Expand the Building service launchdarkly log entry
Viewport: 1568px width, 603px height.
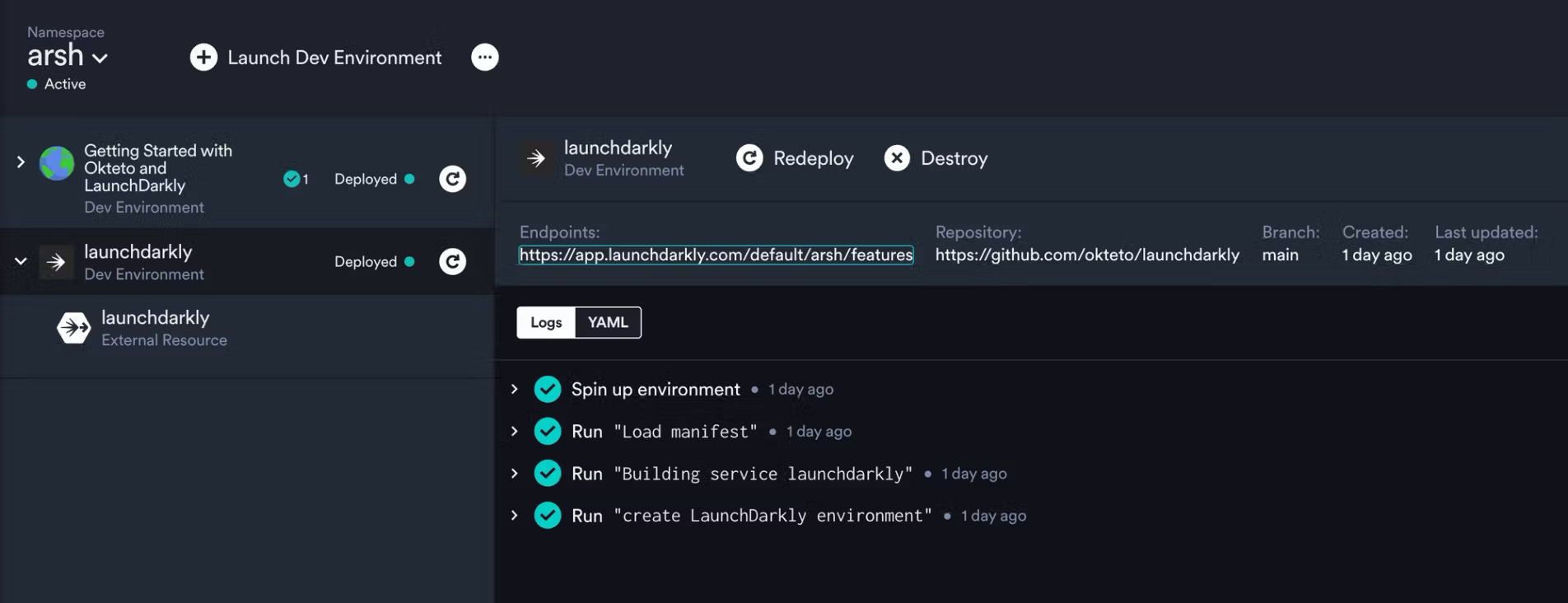[514, 473]
